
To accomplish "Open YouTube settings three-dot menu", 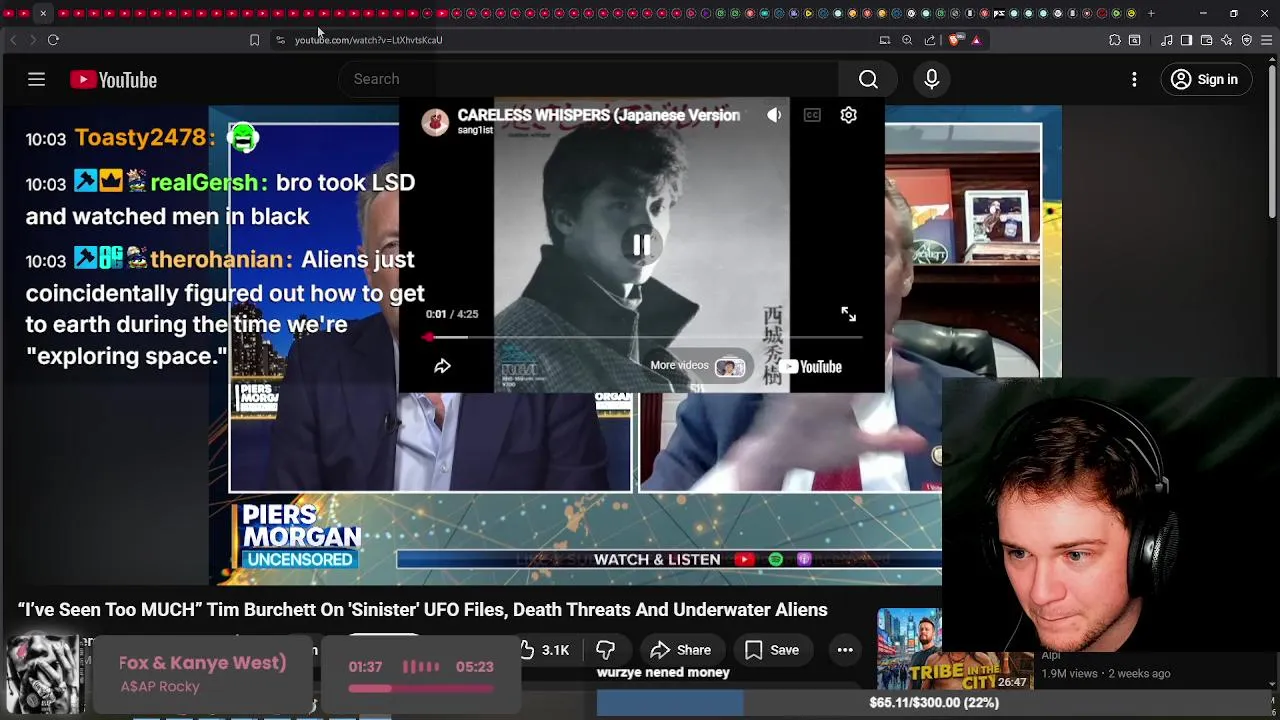I will coord(1134,79).
